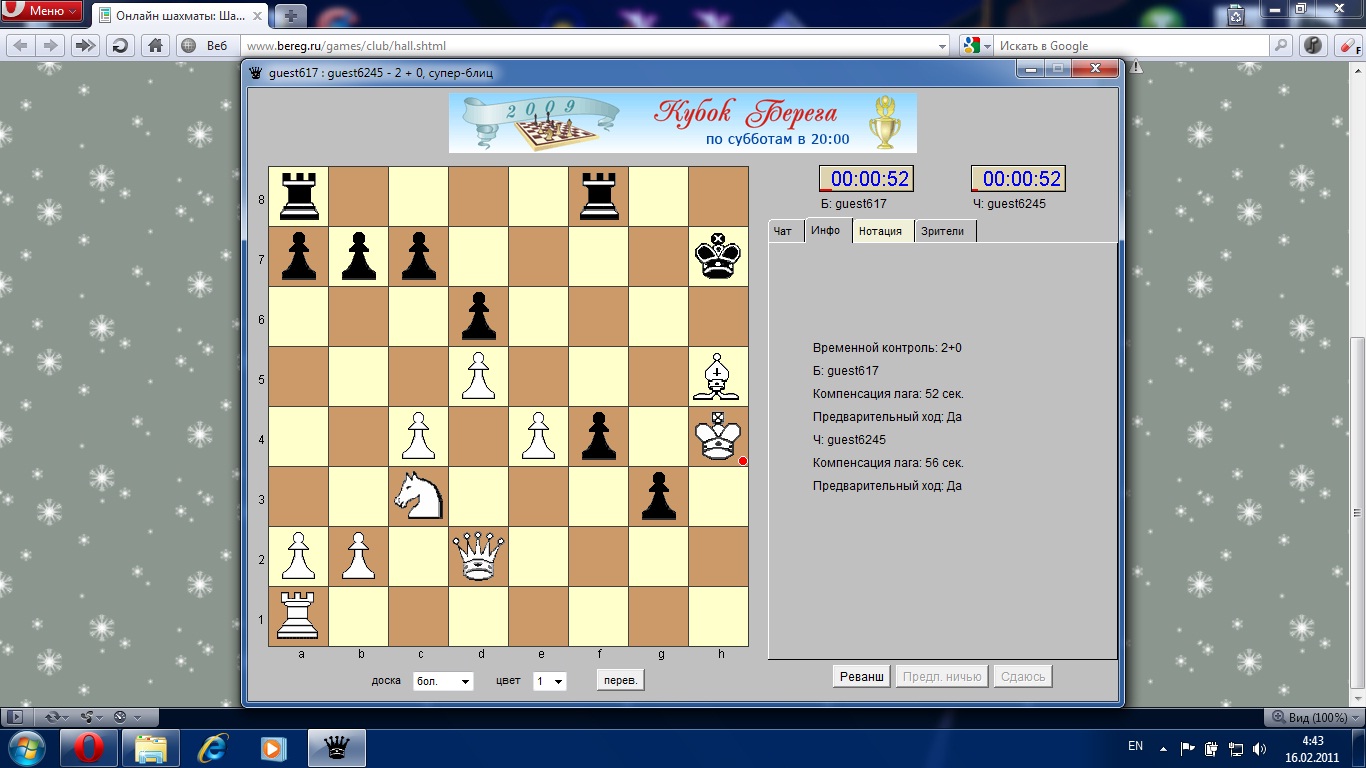Open the Opera Меню button
Screen dimensions: 1366x768
(x=41, y=11)
